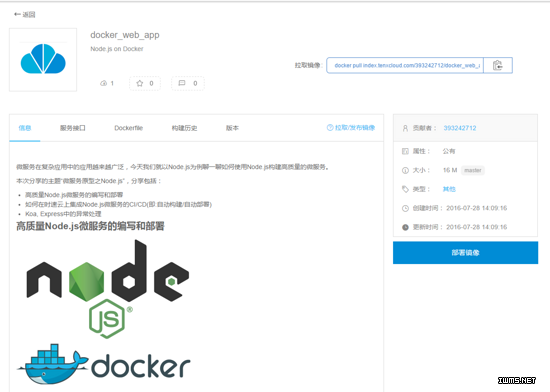Click the docker pull command field

click(405, 65)
